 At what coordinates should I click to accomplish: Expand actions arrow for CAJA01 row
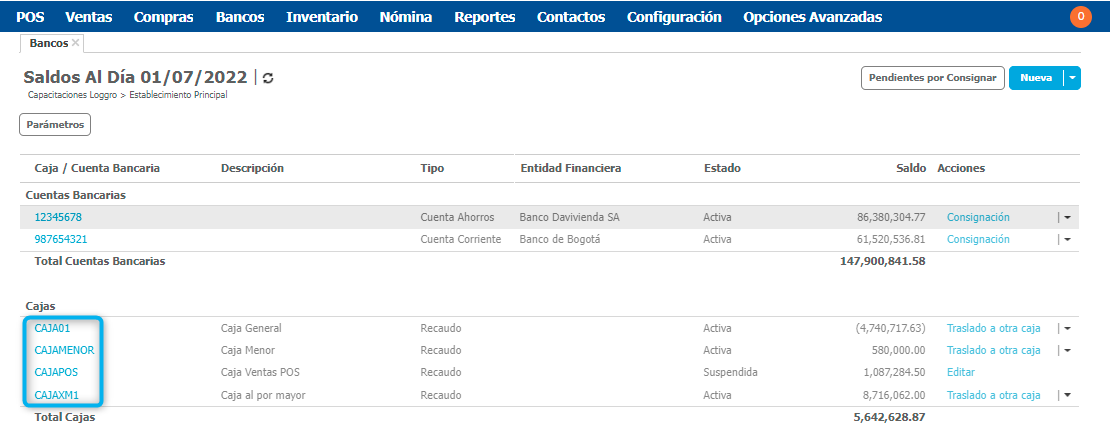[x=1067, y=328]
